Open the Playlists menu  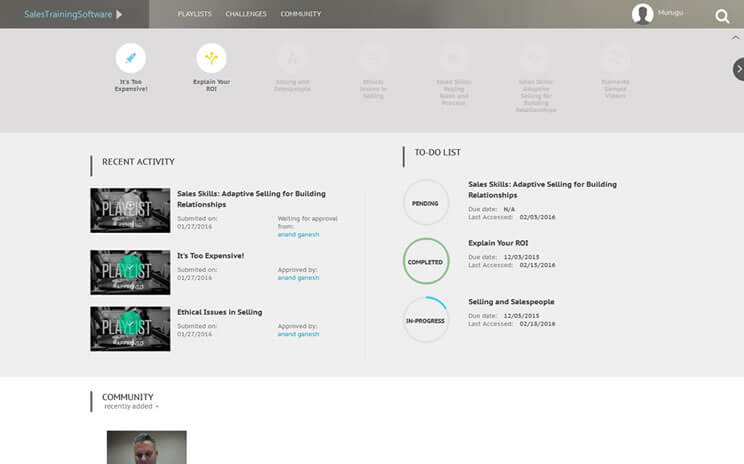click(x=195, y=14)
